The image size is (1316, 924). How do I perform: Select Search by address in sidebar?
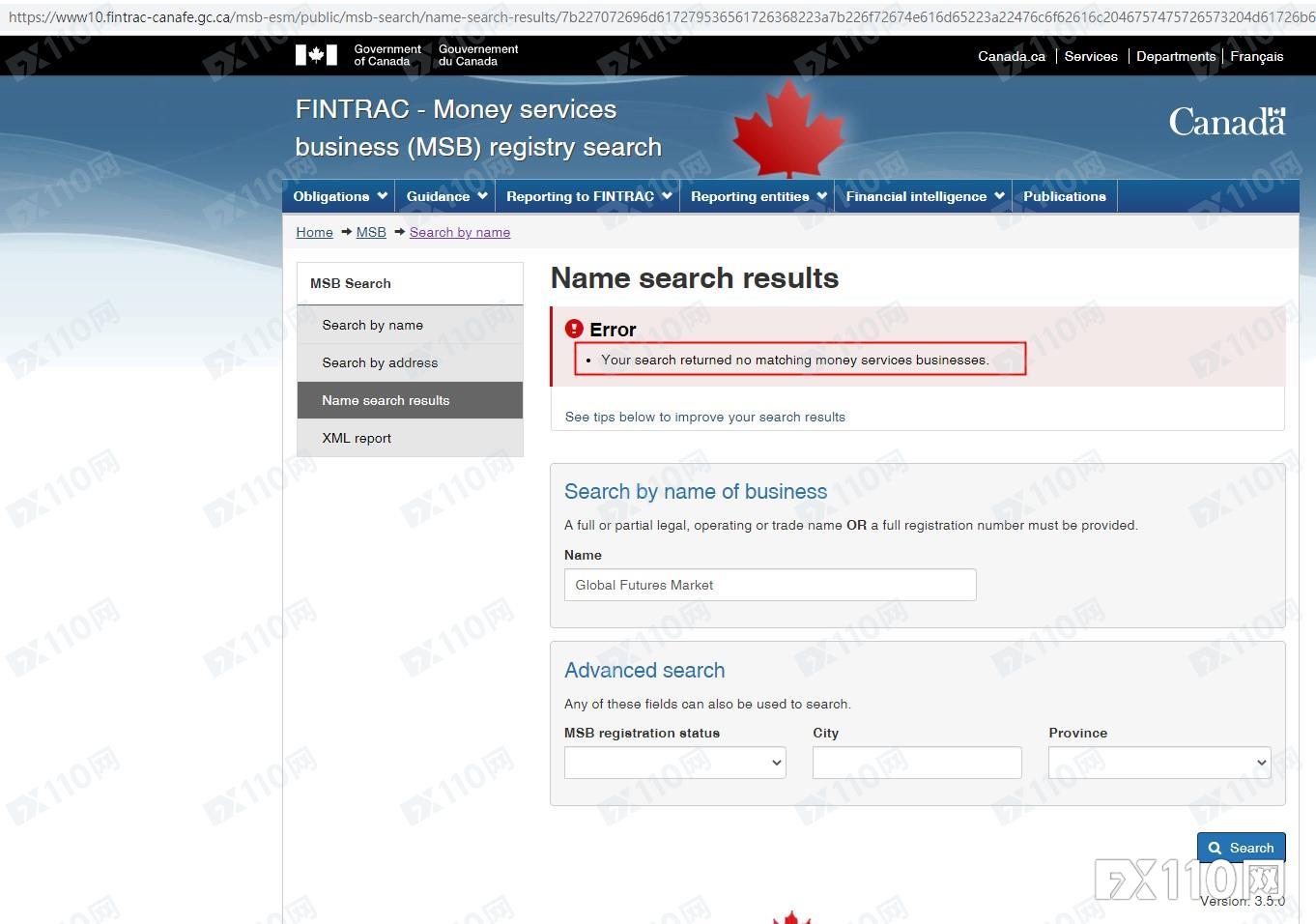click(410, 362)
